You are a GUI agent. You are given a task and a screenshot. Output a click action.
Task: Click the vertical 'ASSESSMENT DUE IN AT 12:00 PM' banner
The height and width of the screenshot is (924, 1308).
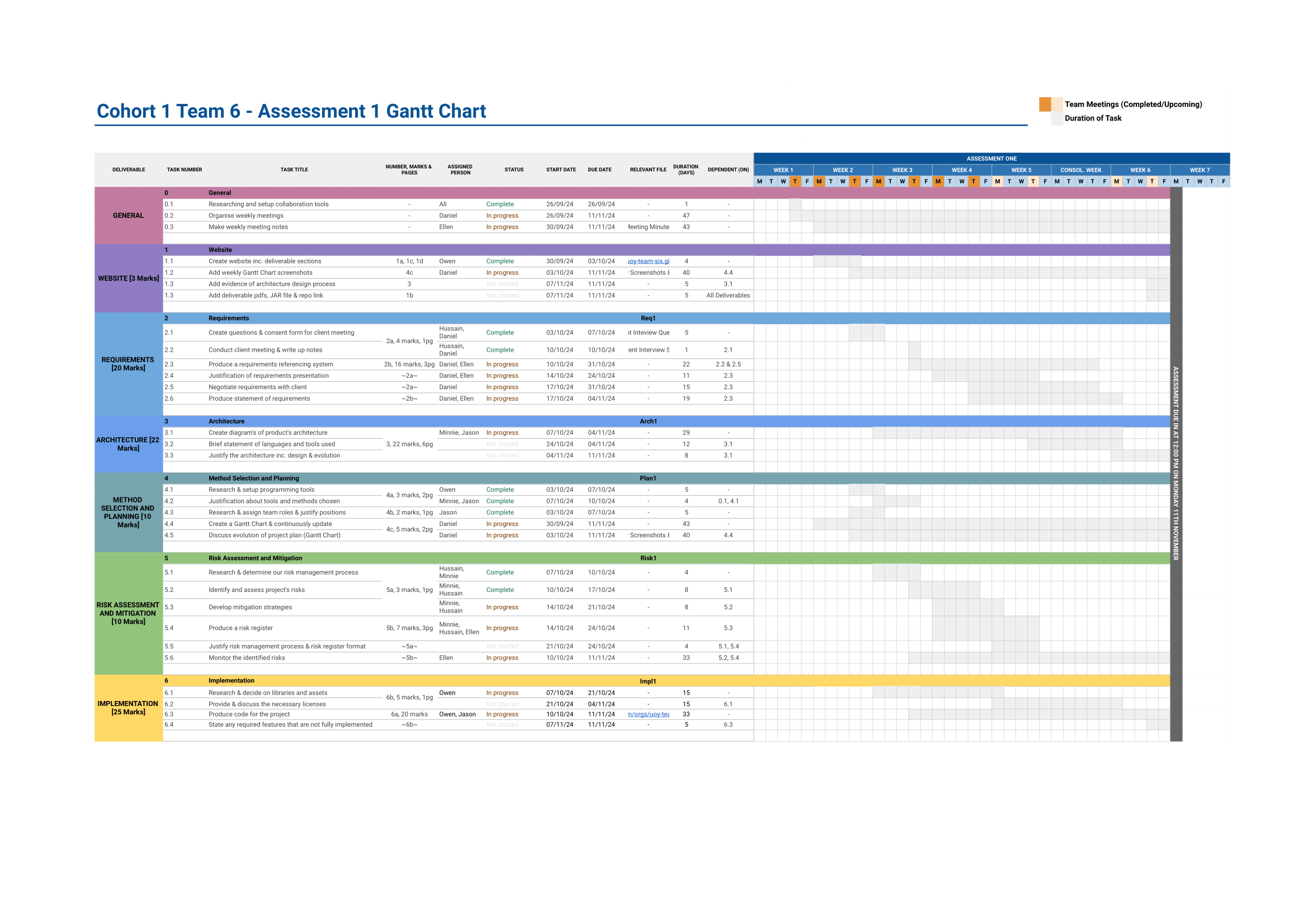pyautogui.click(x=1176, y=464)
